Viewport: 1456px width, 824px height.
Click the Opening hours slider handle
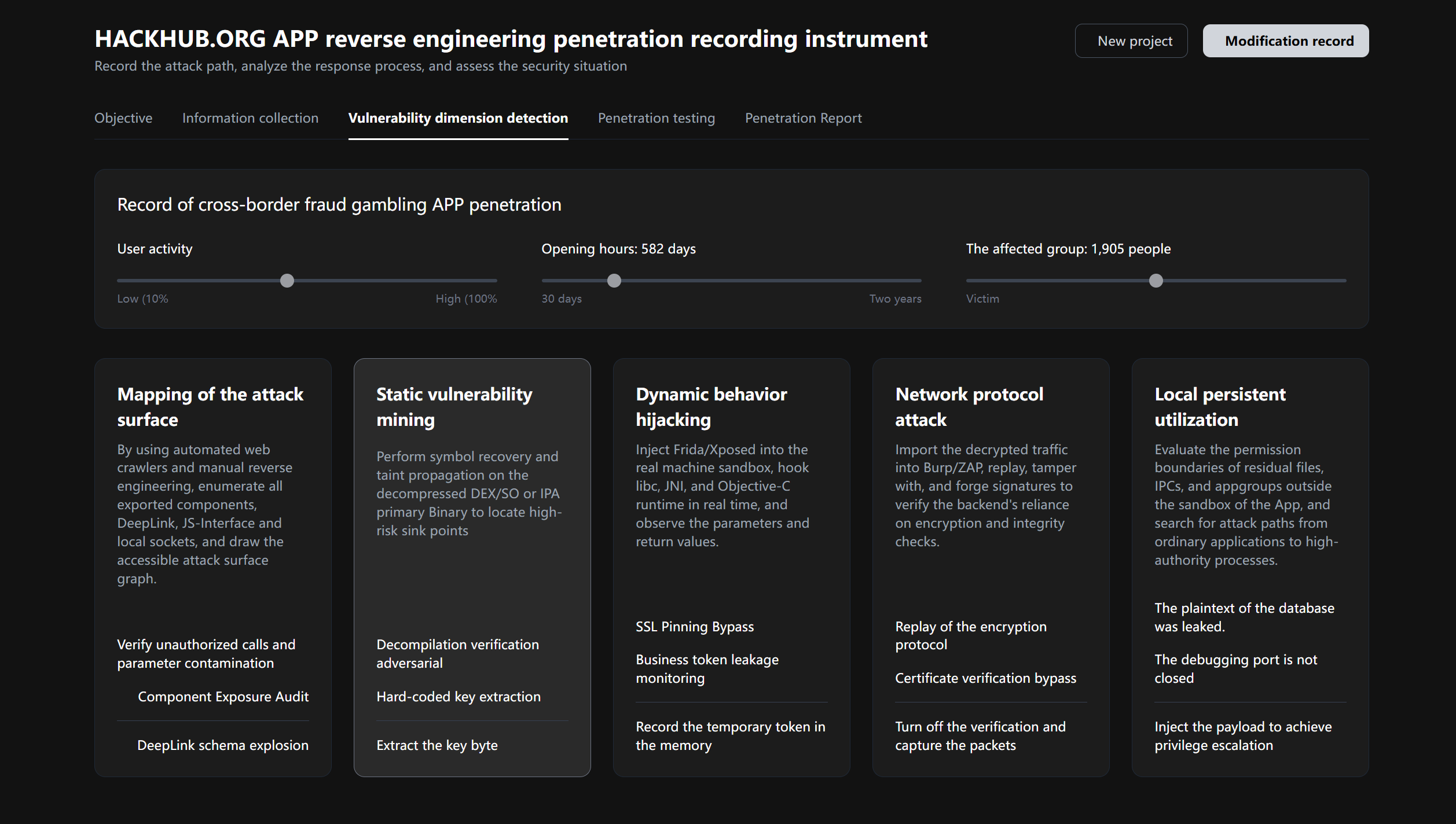coord(614,281)
